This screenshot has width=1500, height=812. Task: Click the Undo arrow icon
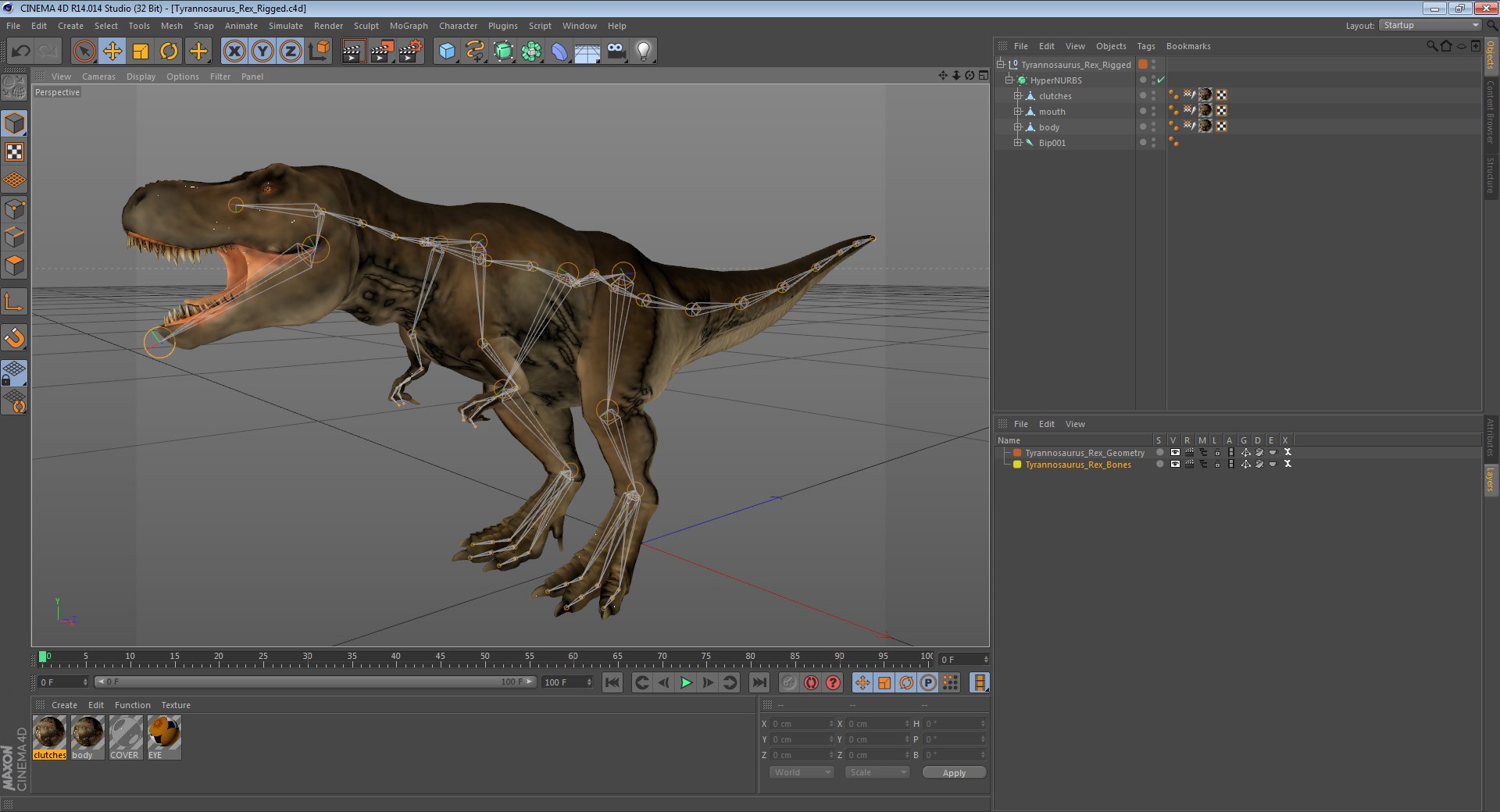tap(20, 52)
